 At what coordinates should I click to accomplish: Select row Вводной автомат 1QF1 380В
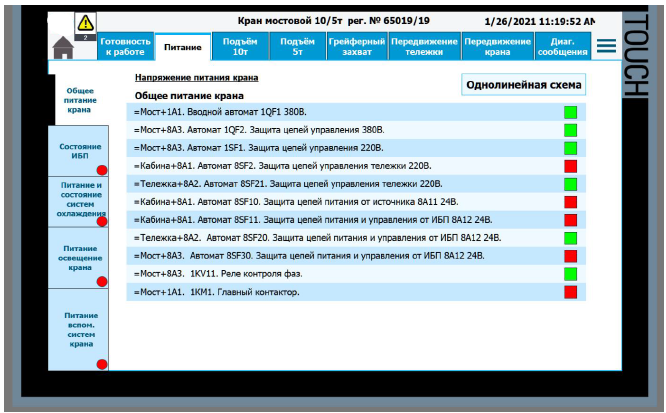[356, 112]
